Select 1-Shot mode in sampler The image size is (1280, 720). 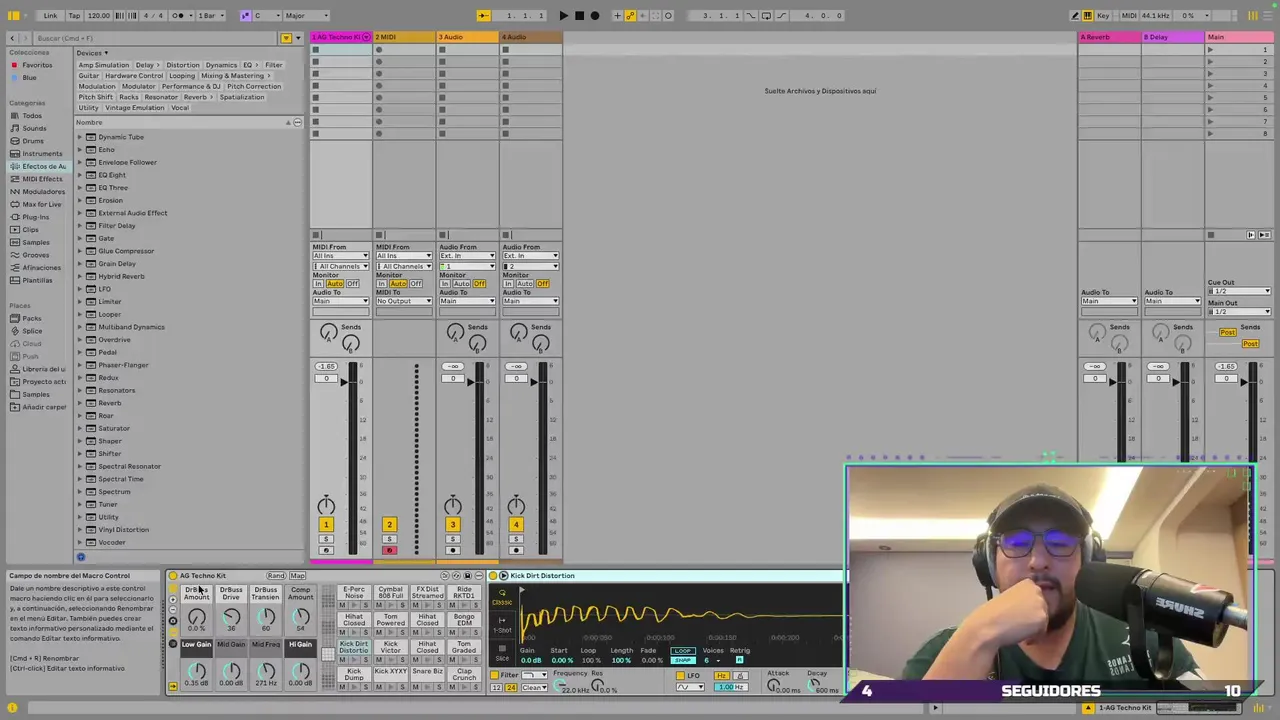pyautogui.click(x=502, y=626)
